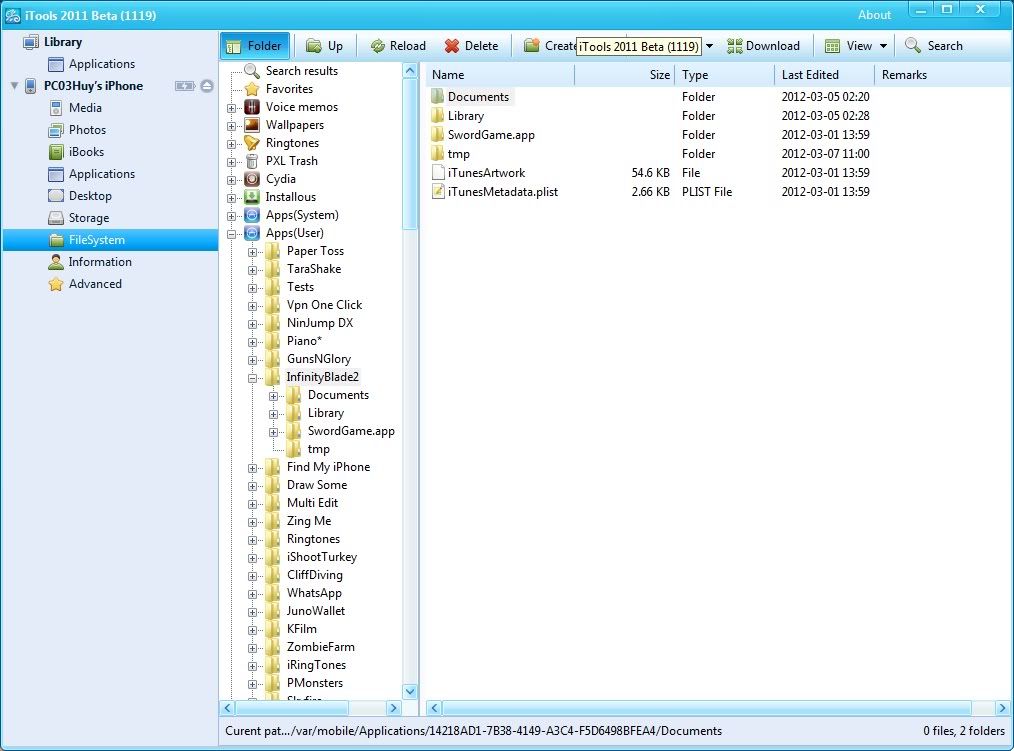The width and height of the screenshot is (1014, 751).
Task: Sort by the Name column header
Action: tap(501, 75)
